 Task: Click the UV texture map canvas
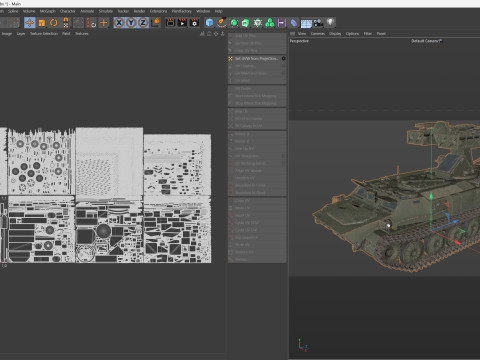pos(105,195)
